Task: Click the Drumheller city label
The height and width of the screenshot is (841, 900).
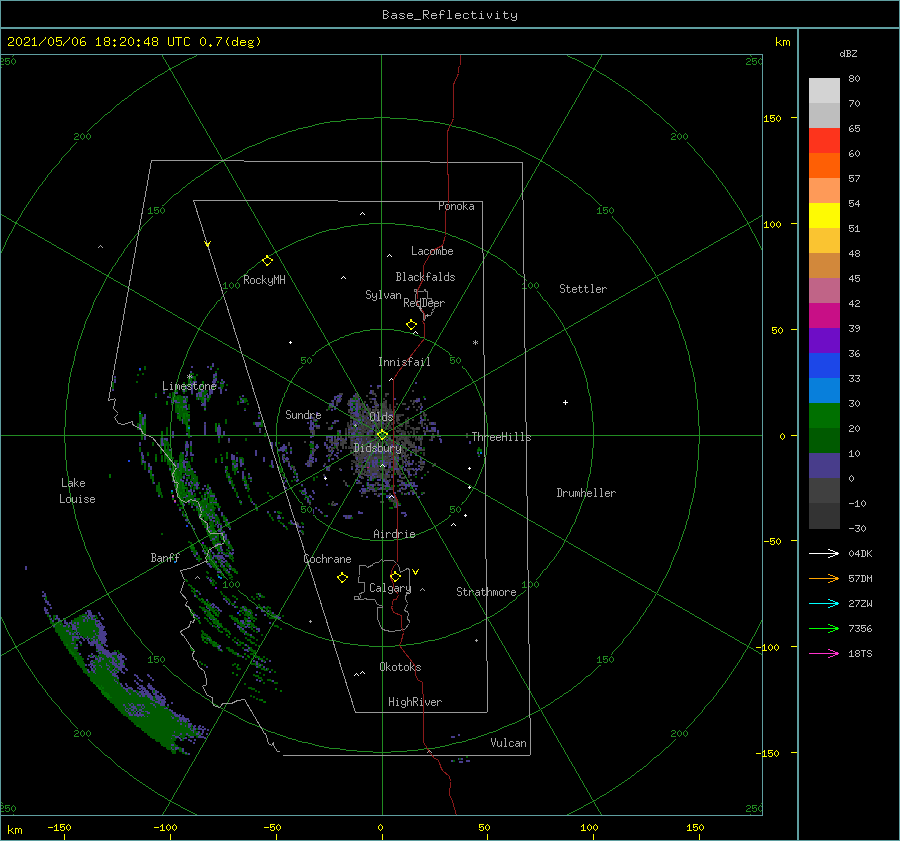Action: (586, 493)
